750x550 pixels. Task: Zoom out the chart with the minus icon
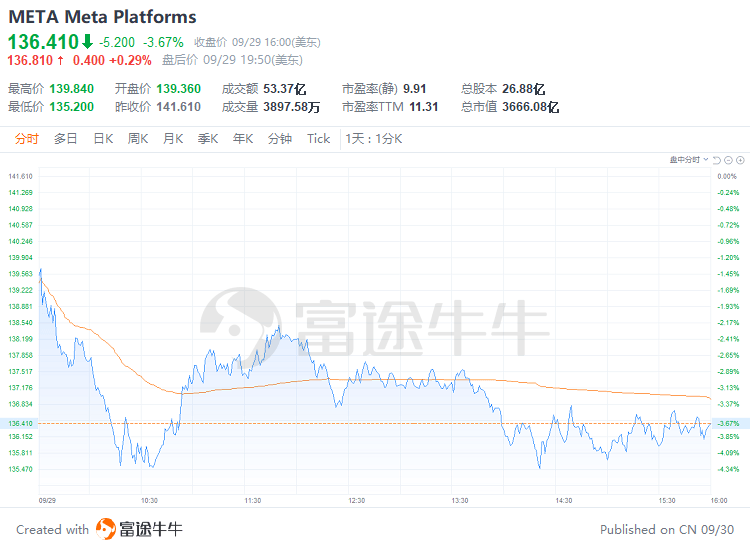click(728, 160)
